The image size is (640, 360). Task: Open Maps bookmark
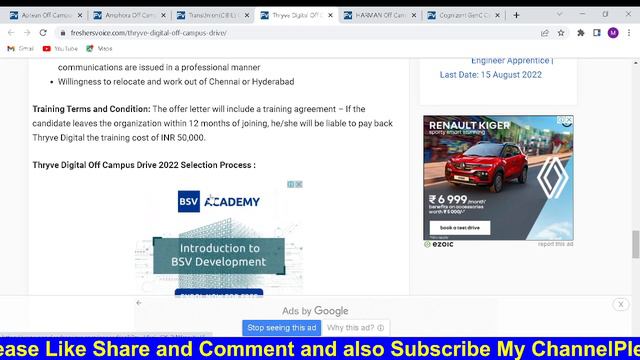(99, 49)
